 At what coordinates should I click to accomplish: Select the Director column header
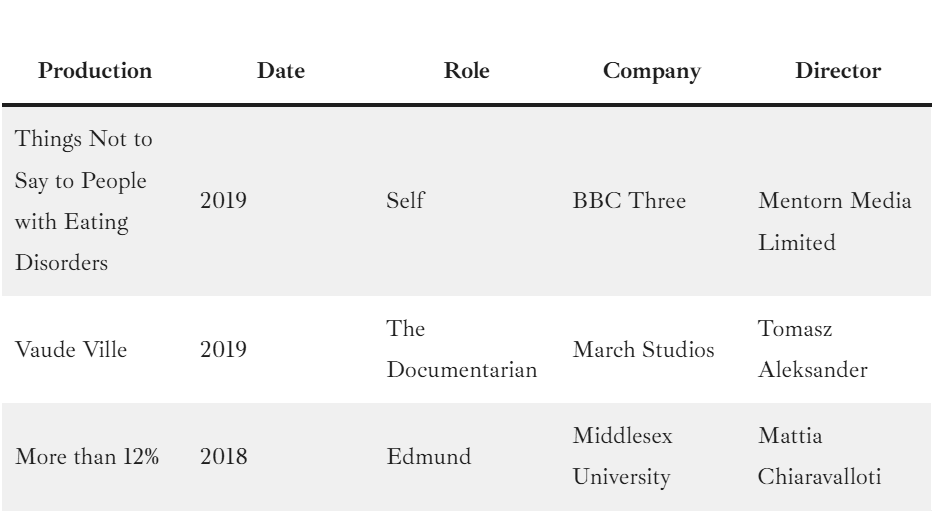(838, 72)
